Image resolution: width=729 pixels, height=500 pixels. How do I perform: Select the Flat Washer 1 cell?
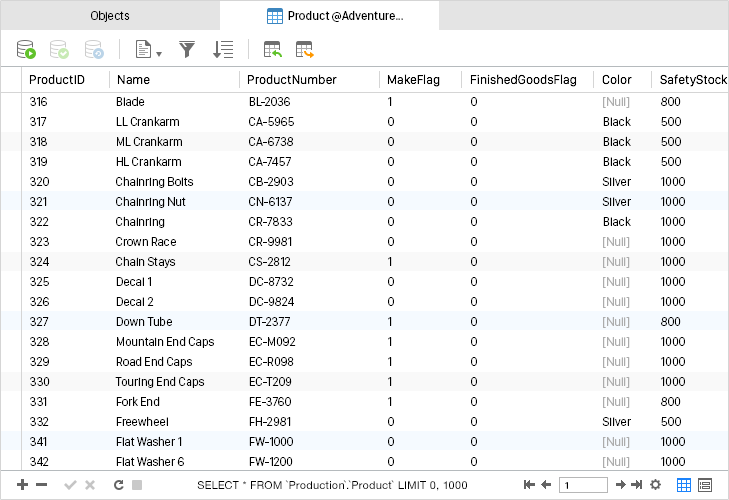149,442
